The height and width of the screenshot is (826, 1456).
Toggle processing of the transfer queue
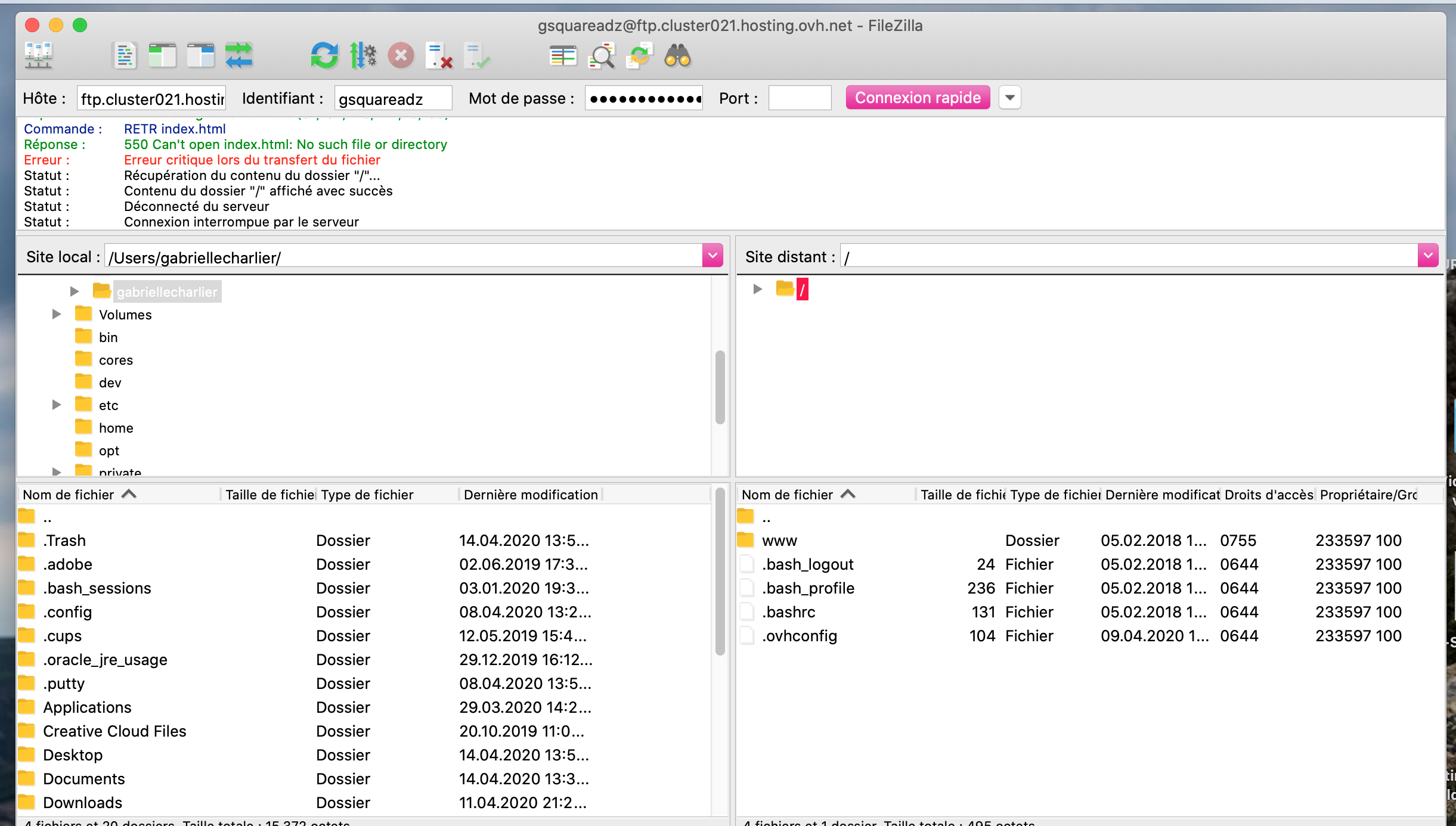click(x=363, y=57)
